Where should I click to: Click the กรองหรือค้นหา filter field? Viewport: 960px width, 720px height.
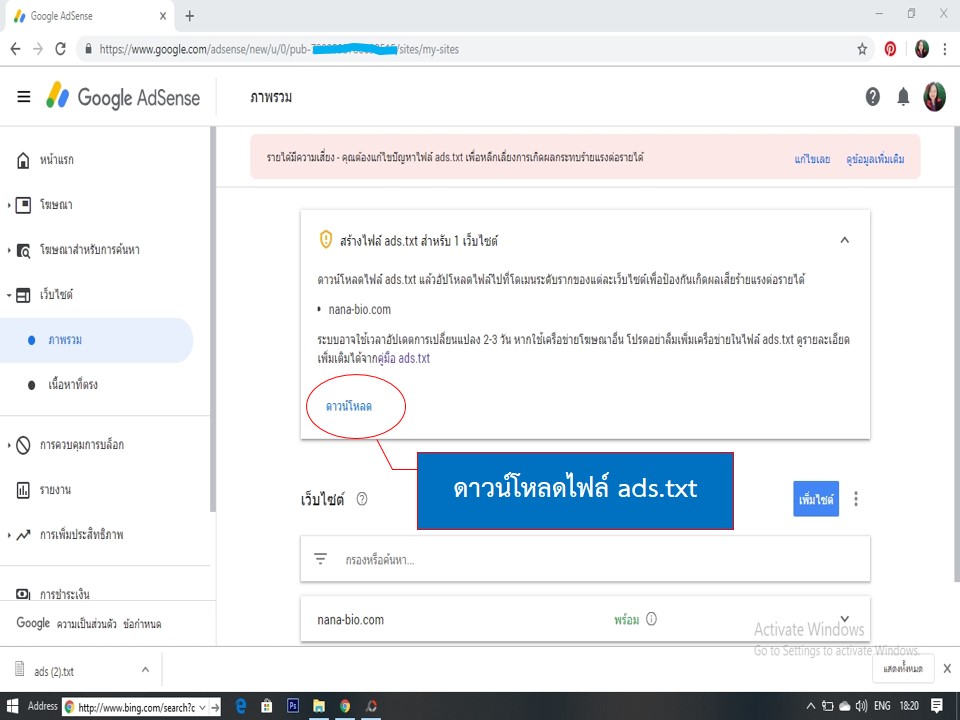click(585, 559)
